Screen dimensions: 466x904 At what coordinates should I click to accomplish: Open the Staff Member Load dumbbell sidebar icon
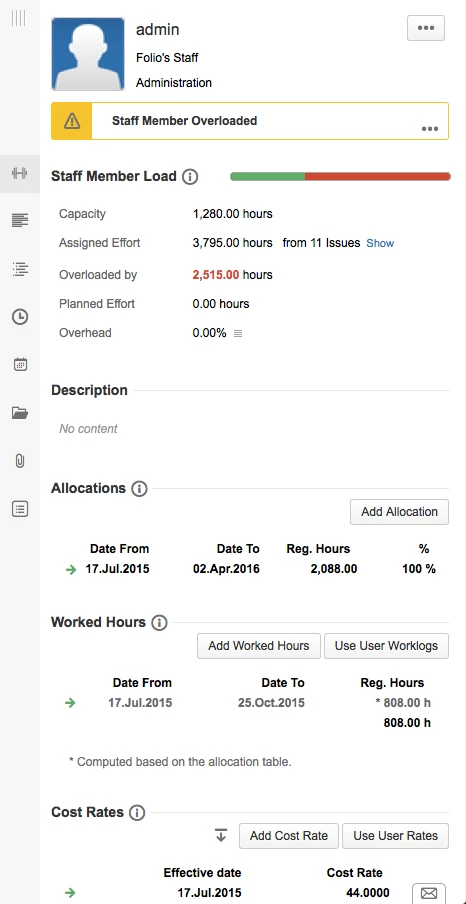click(20, 173)
